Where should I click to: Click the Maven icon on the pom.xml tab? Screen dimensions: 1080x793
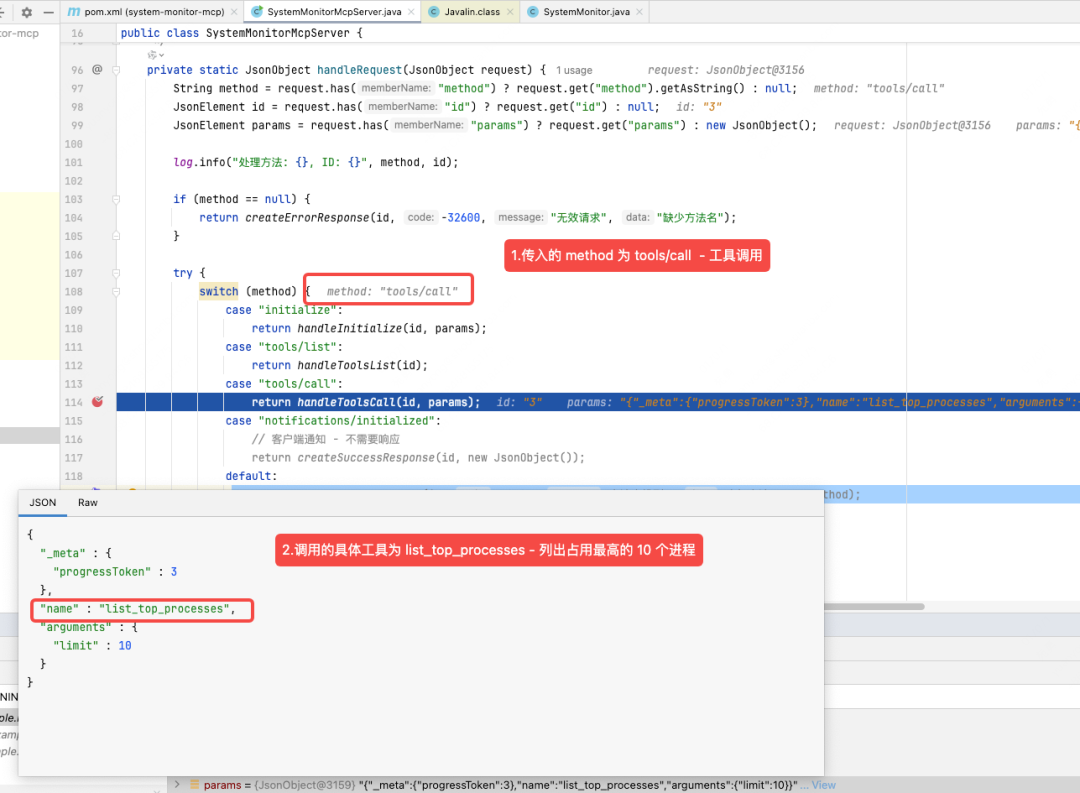73,12
